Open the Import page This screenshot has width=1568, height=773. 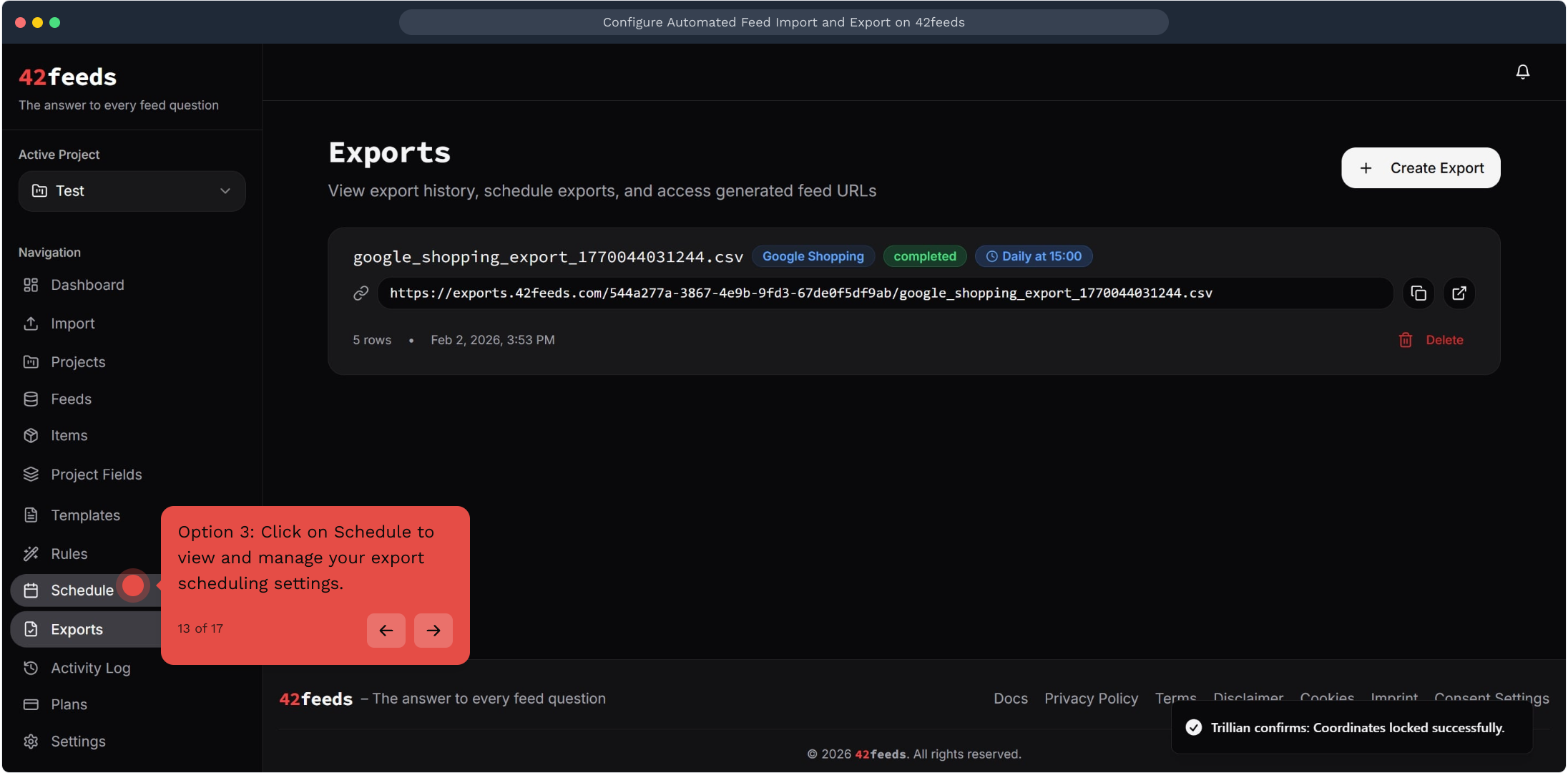pyautogui.click(x=72, y=324)
